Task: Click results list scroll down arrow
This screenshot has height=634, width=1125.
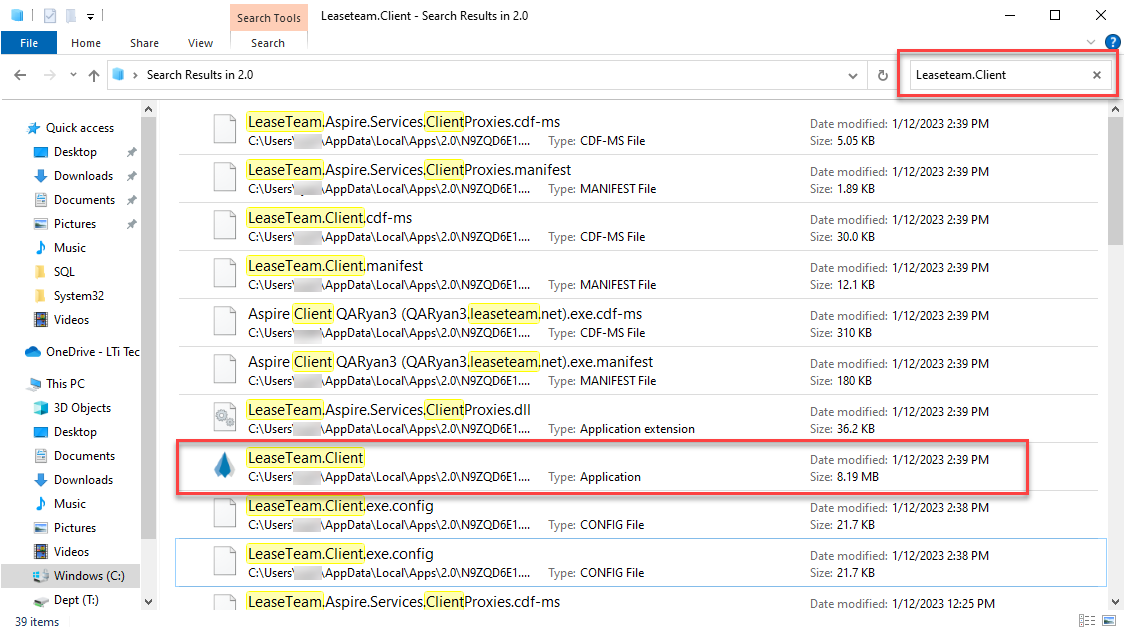Action: pos(1115,602)
